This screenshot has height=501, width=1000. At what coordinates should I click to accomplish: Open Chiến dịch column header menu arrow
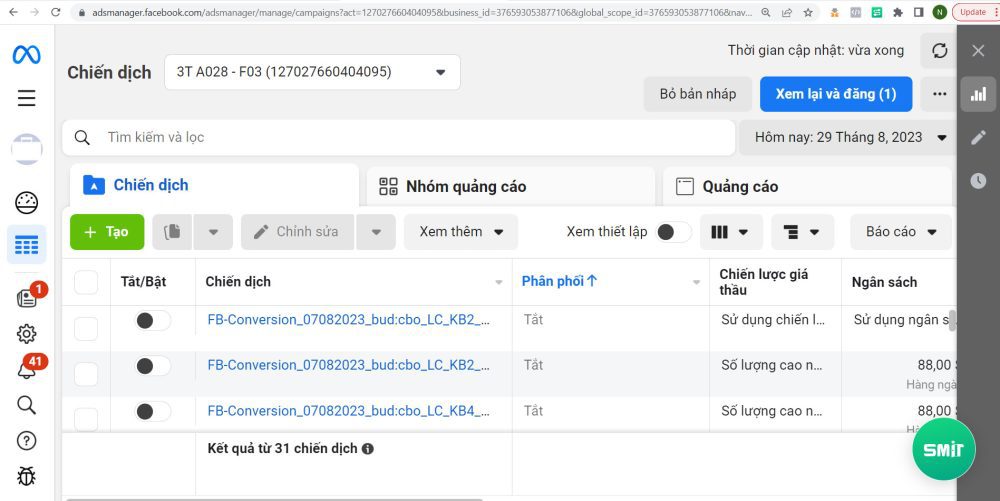499,282
